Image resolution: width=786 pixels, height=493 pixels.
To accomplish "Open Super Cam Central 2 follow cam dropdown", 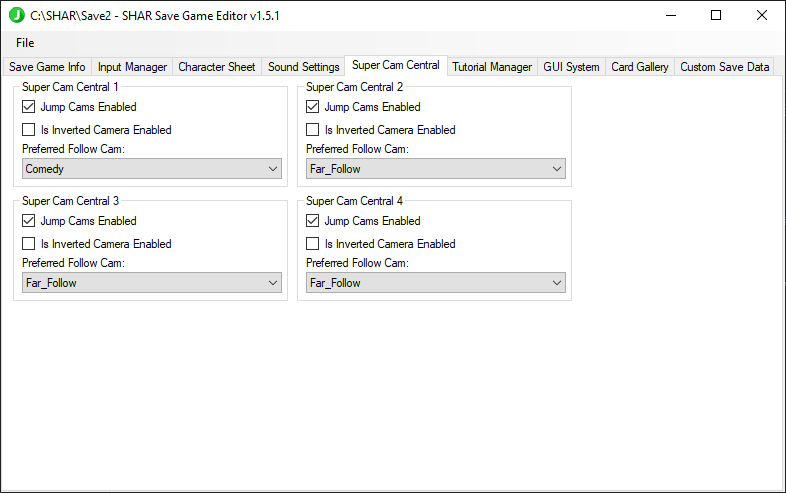I will click(x=435, y=169).
